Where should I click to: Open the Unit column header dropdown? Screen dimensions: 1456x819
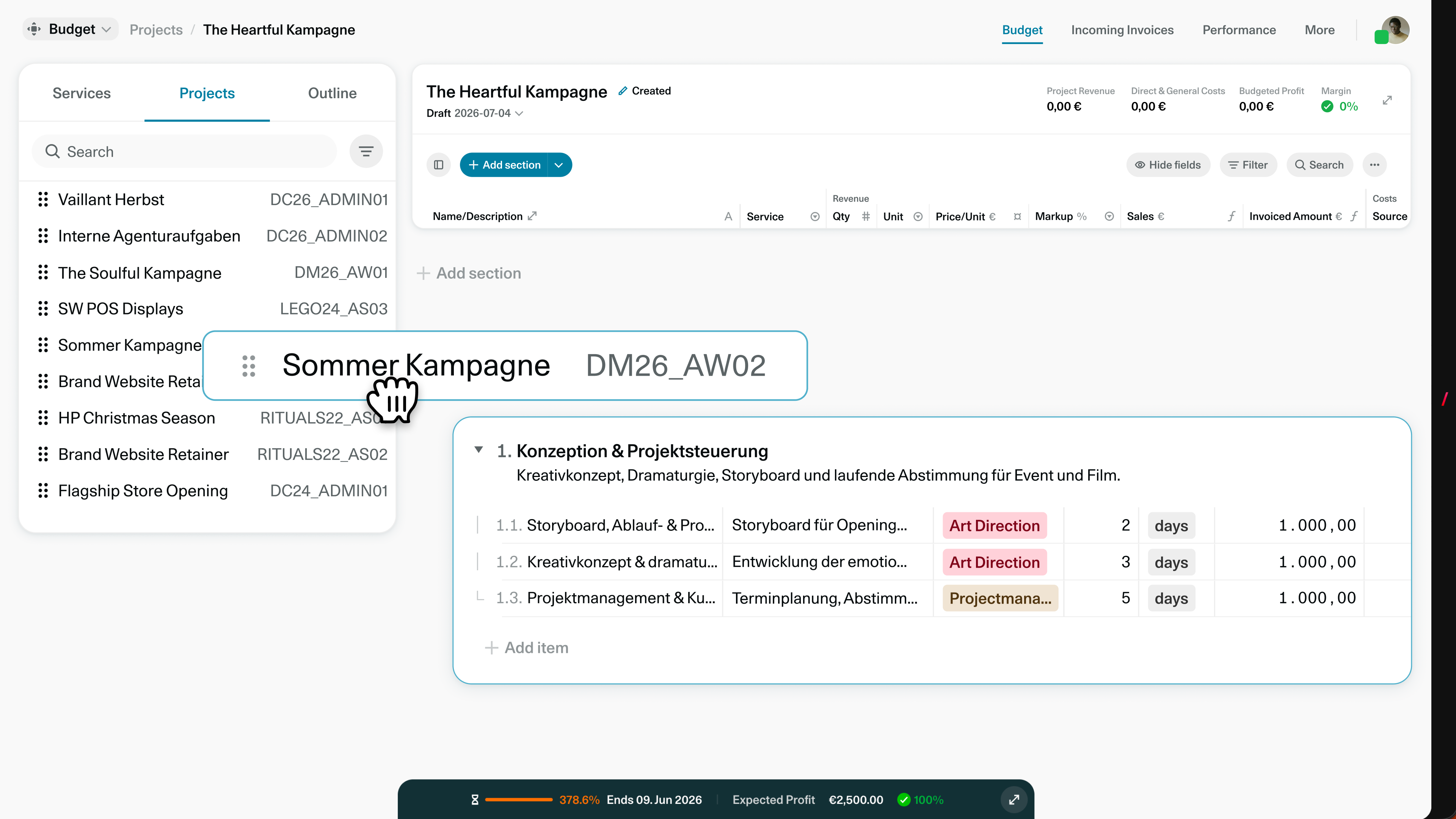click(x=918, y=217)
